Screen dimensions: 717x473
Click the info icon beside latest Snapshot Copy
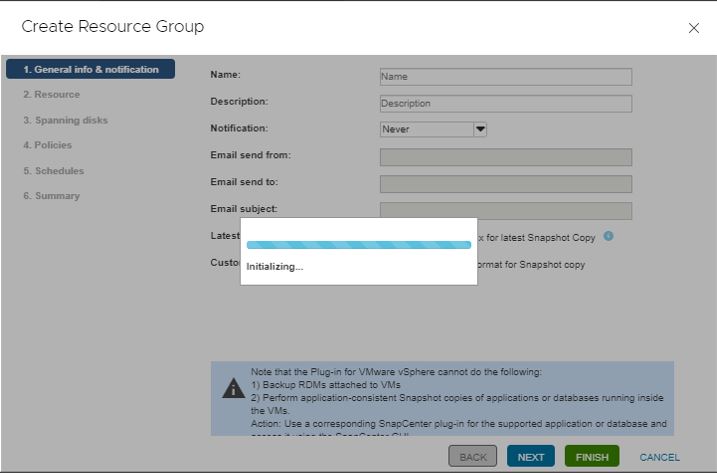pyautogui.click(x=608, y=237)
